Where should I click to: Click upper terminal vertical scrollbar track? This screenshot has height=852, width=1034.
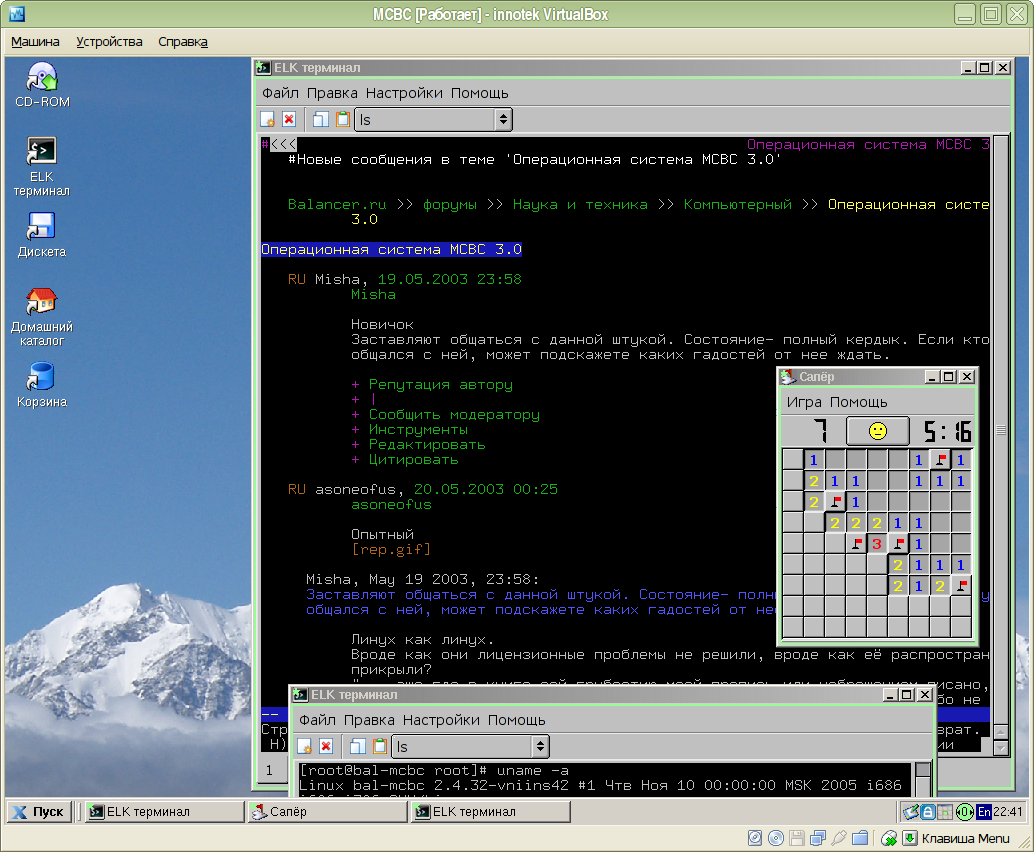click(1000, 429)
